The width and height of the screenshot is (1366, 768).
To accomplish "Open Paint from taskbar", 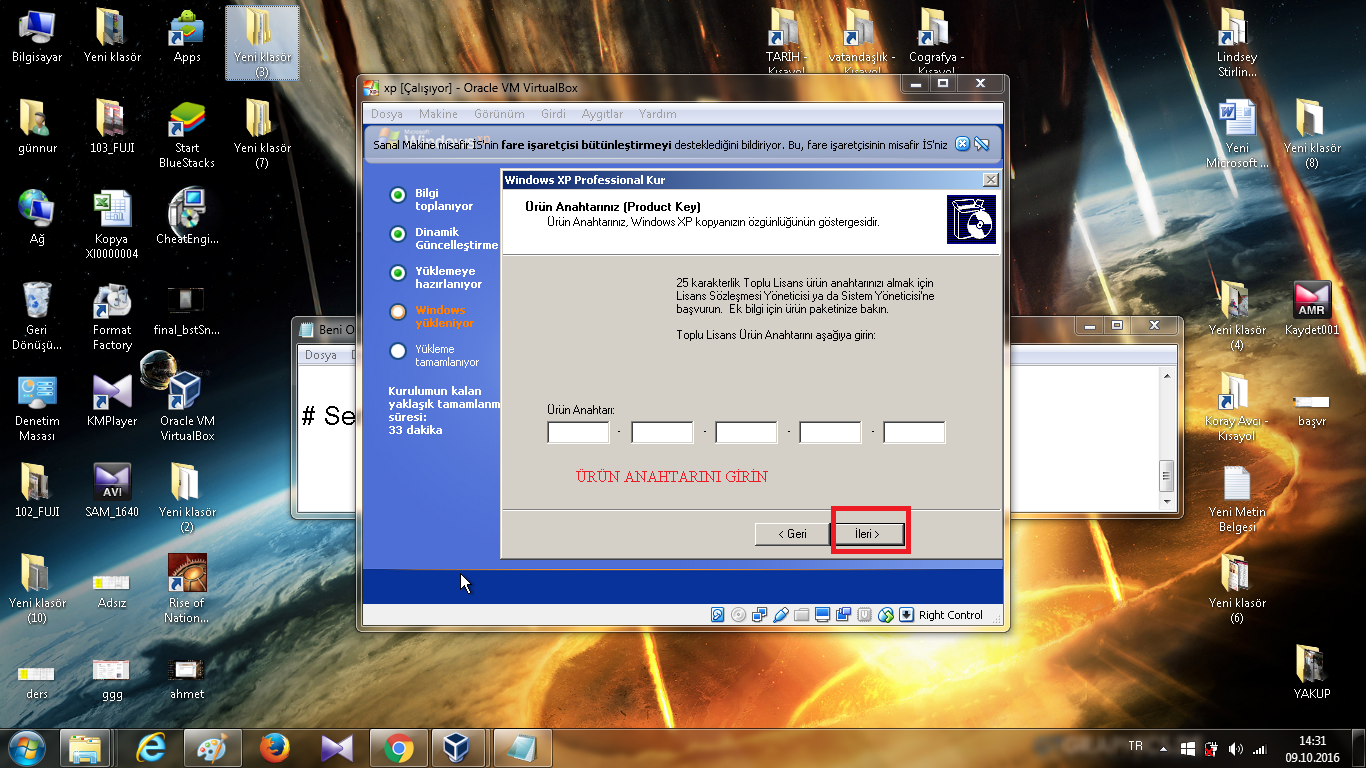I will click(x=213, y=748).
